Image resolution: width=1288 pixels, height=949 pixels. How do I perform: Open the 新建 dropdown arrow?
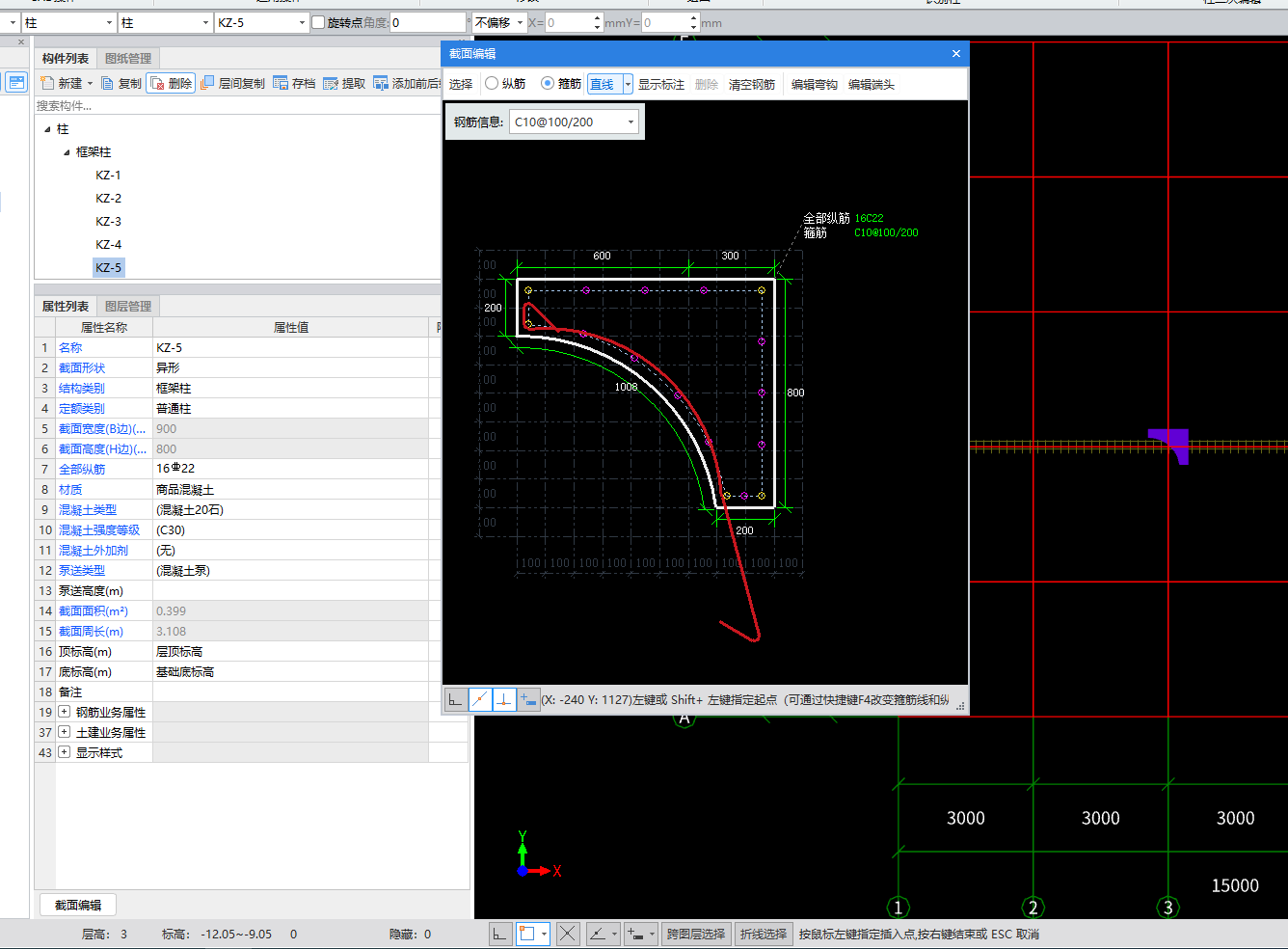(90, 84)
